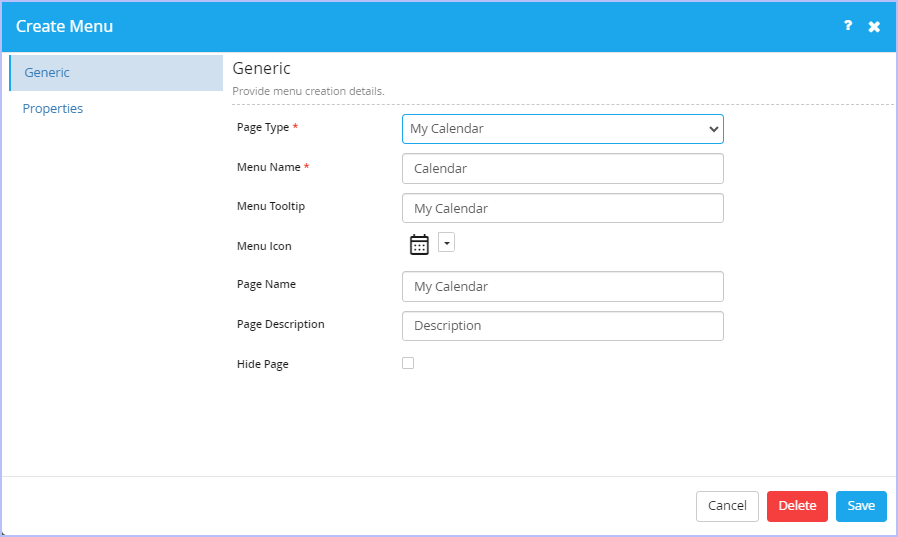Screen dimensions: 898x537
Task: Click the Create Menu dialog title
Action: point(64,26)
